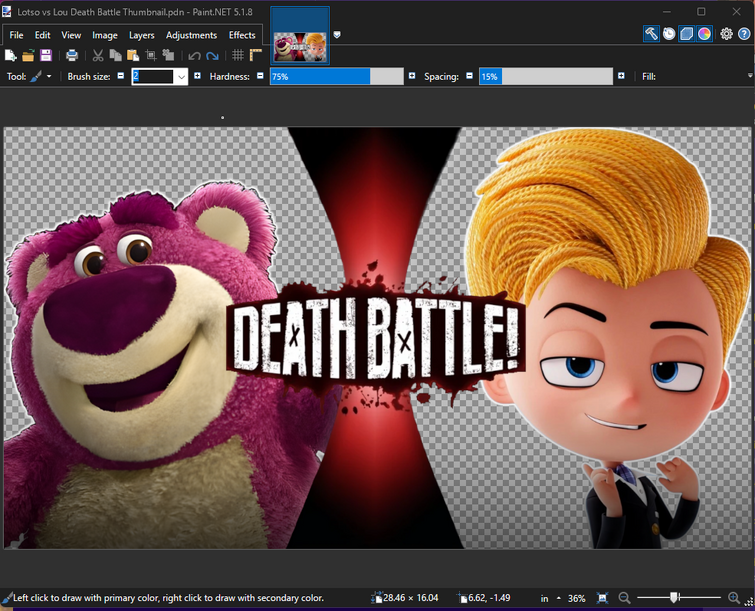The height and width of the screenshot is (611, 755).
Task: Click the Crop to Selection icon
Action: [151, 56]
